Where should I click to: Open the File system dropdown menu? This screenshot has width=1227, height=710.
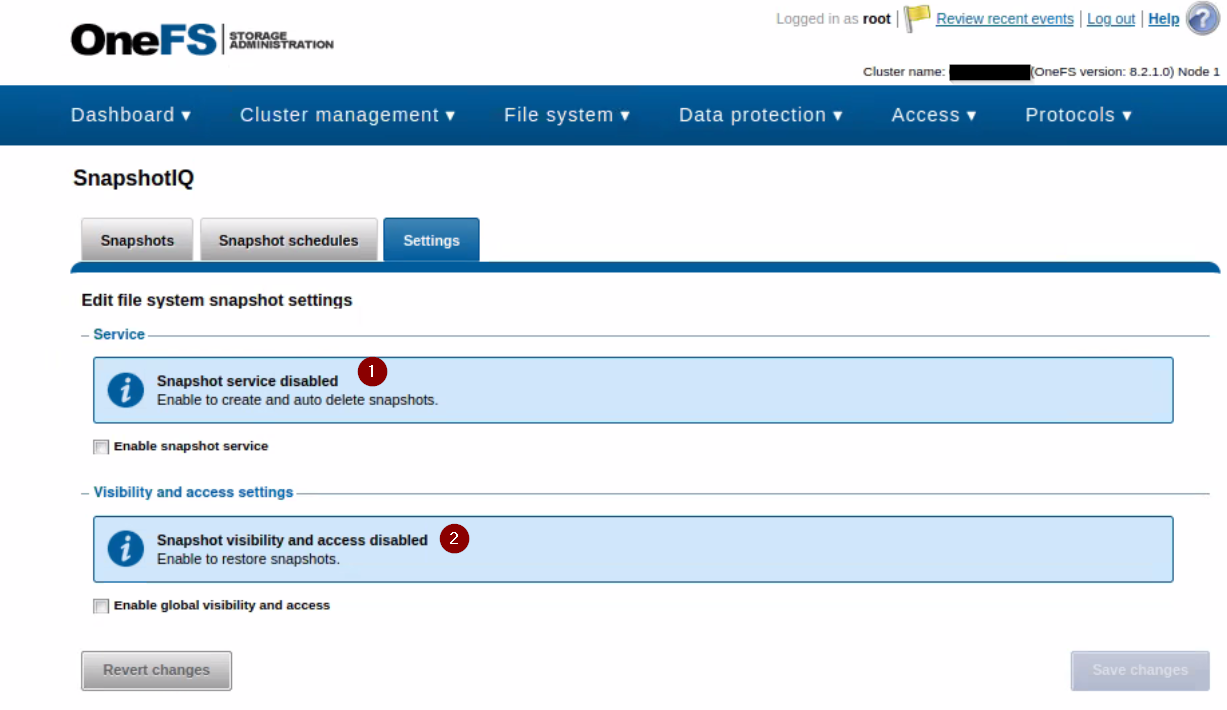(x=567, y=115)
